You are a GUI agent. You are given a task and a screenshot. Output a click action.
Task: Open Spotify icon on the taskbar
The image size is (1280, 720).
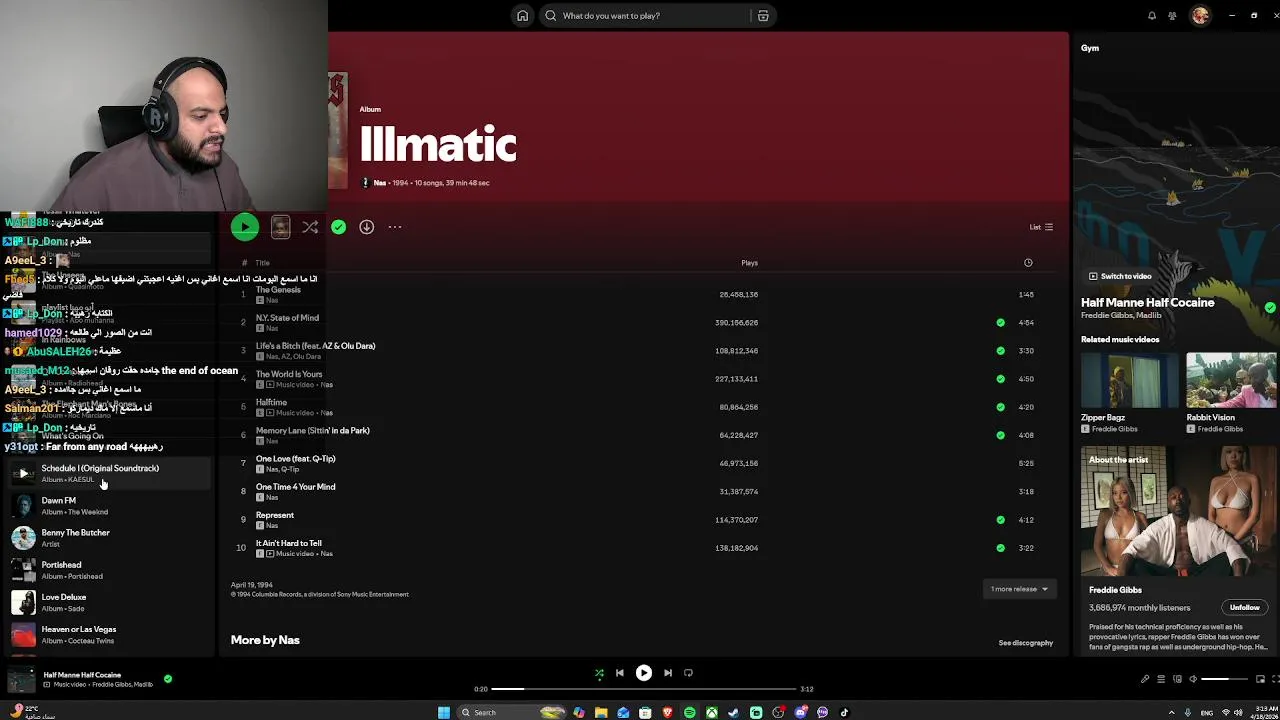point(689,712)
